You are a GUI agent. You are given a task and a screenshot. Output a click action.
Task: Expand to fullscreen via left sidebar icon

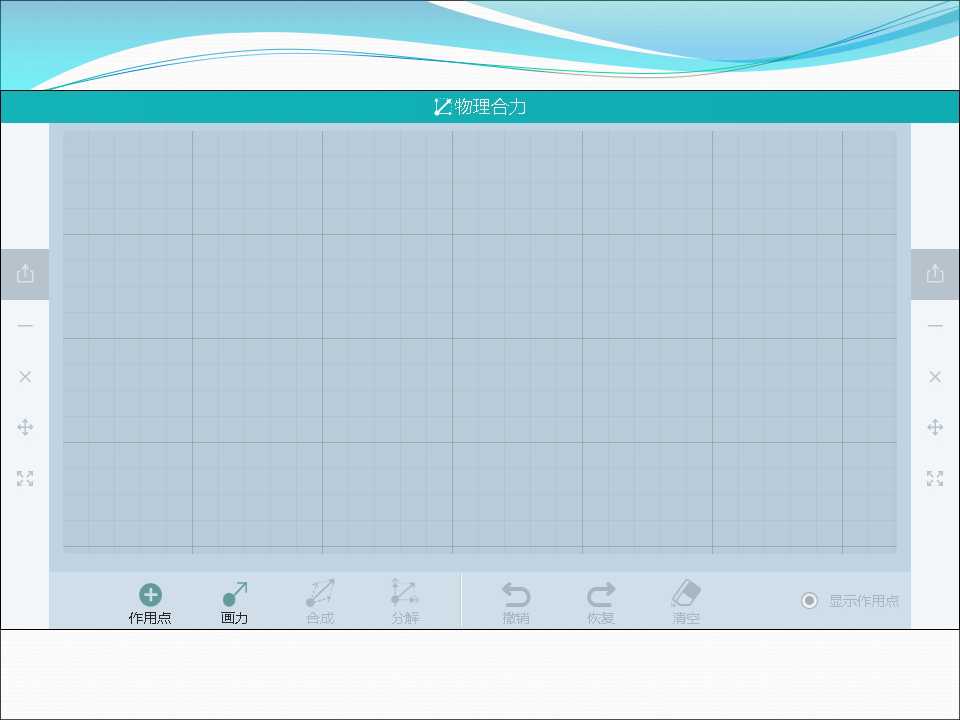pos(25,478)
